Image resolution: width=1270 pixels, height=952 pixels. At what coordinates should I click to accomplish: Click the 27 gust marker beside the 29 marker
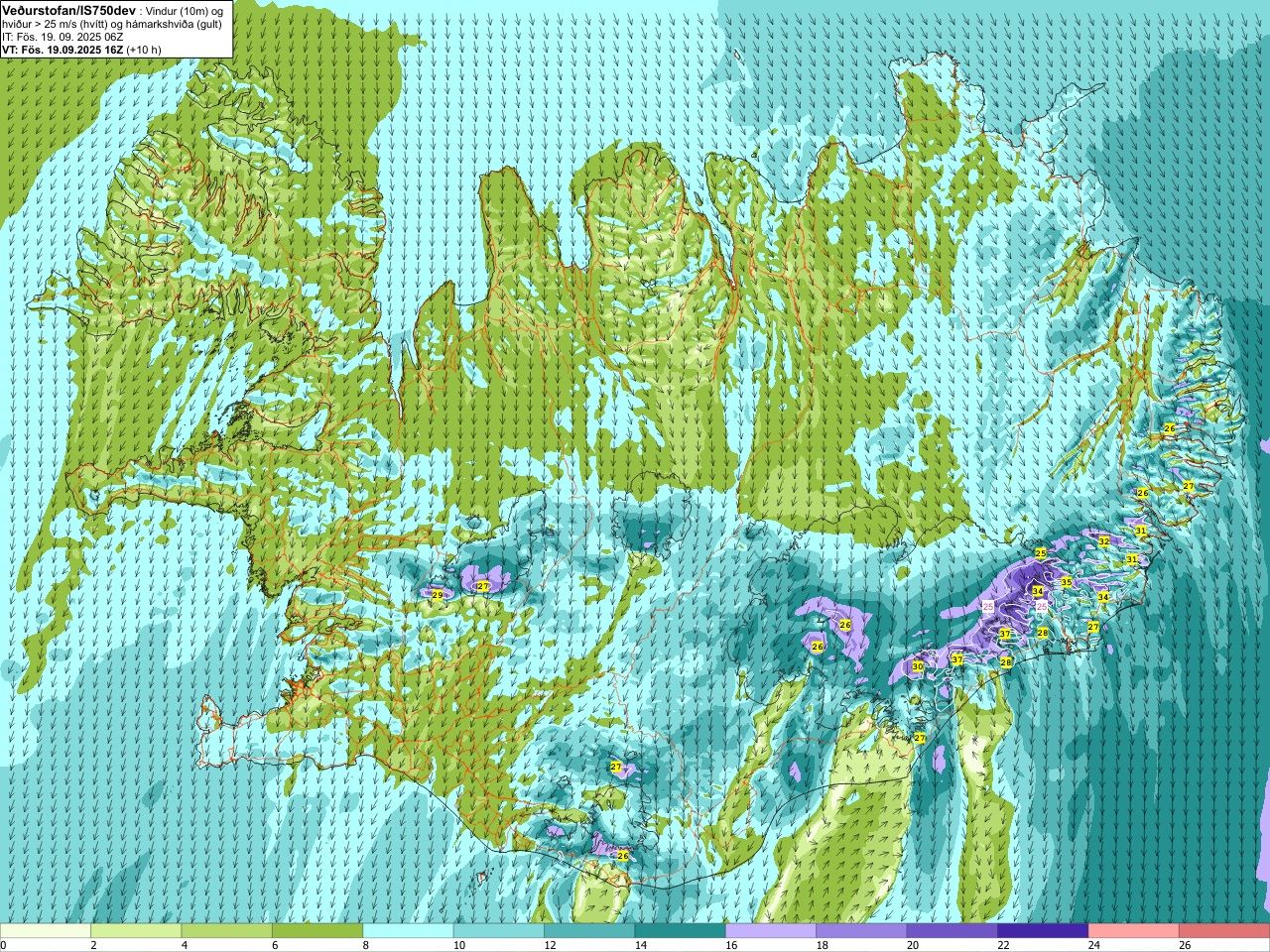[x=483, y=586]
